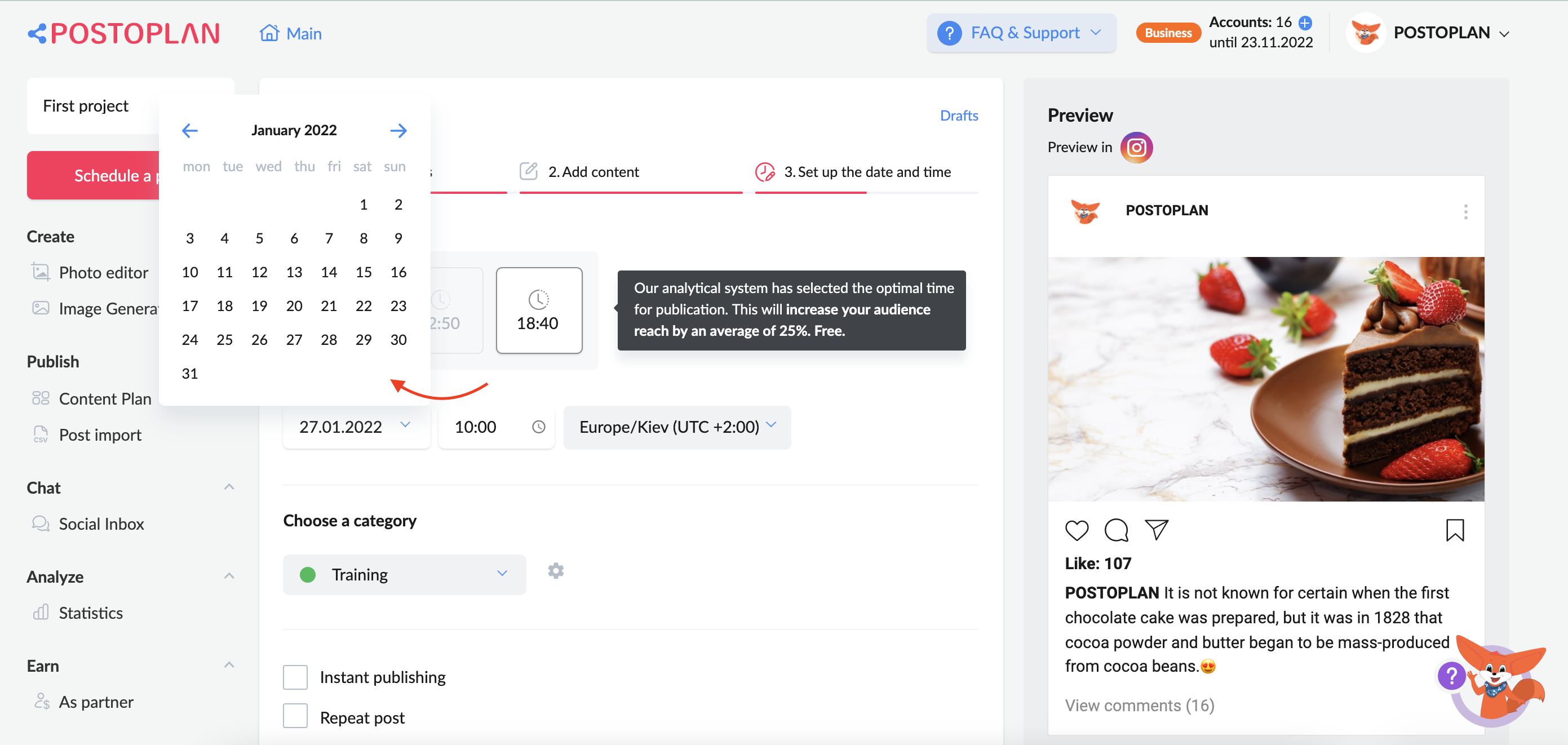Select January 31 in the calendar
Screen dimensions: 1568x745
(190, 373)
